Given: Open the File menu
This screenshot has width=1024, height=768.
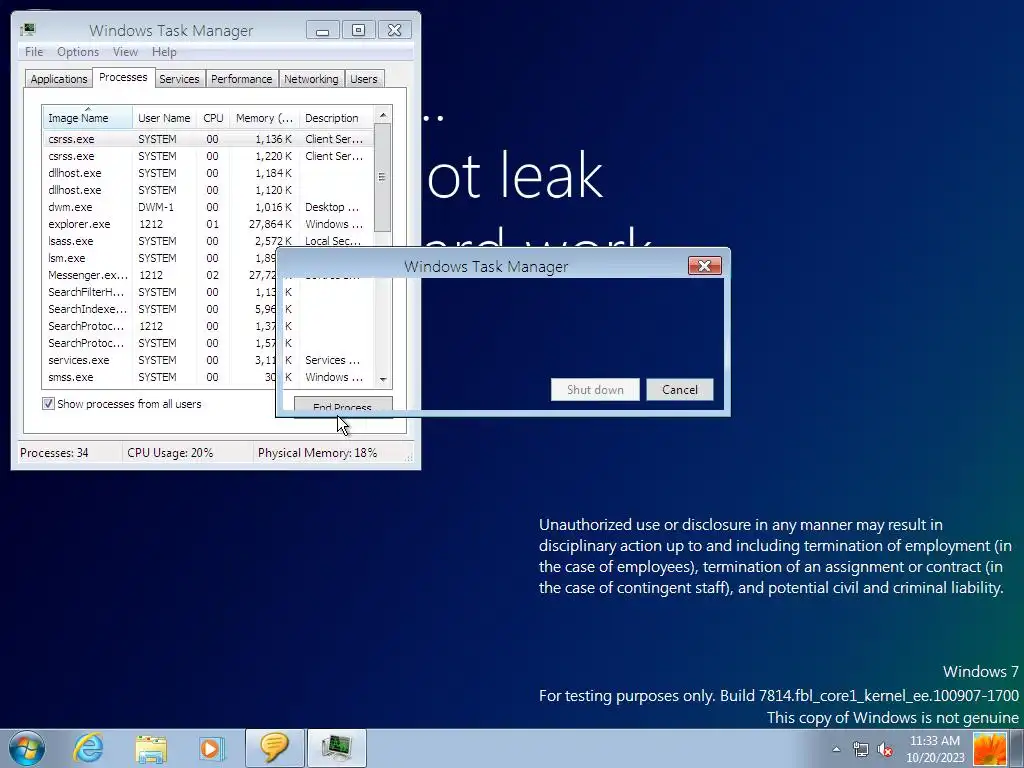Looking at the screenshot, I should pos(34,52).
